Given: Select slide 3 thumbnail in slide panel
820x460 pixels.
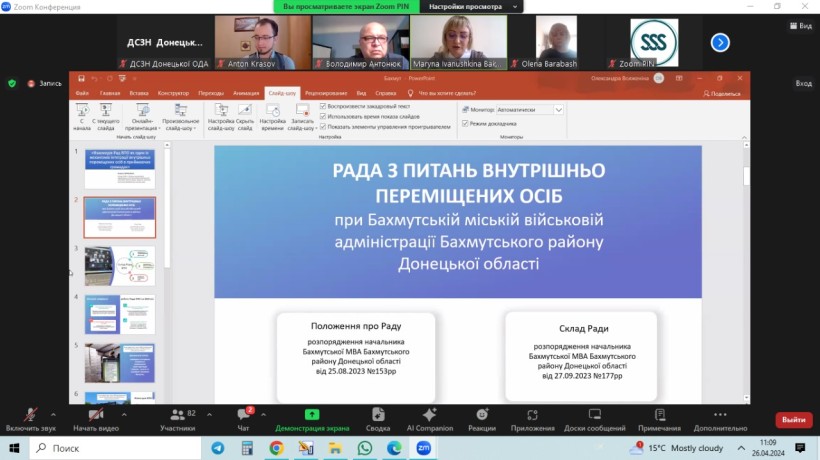Looking at the screenshot, I should [x=119, y=266].
